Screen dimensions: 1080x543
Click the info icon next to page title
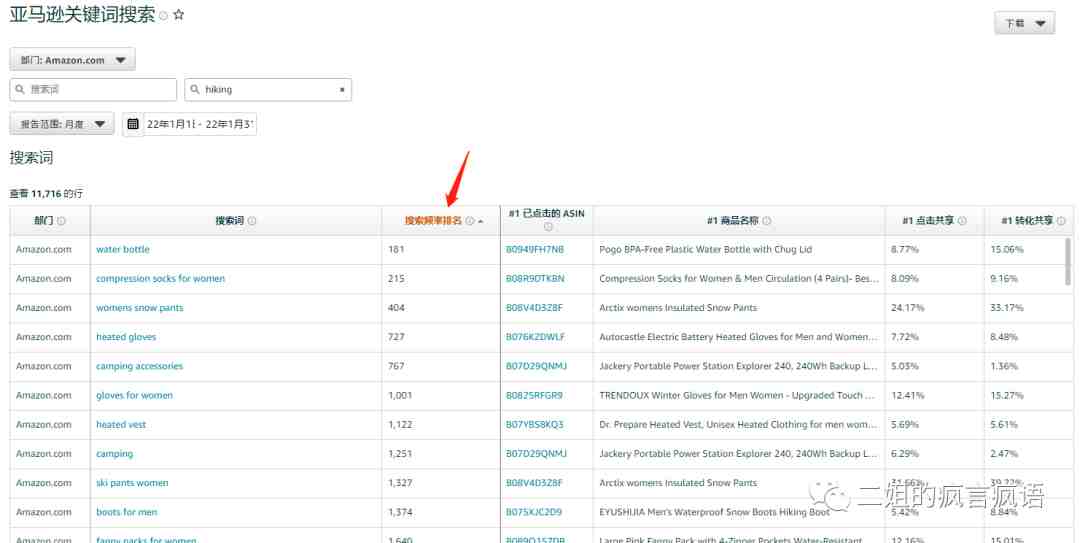pyautogui.click(x=164, y=16)
